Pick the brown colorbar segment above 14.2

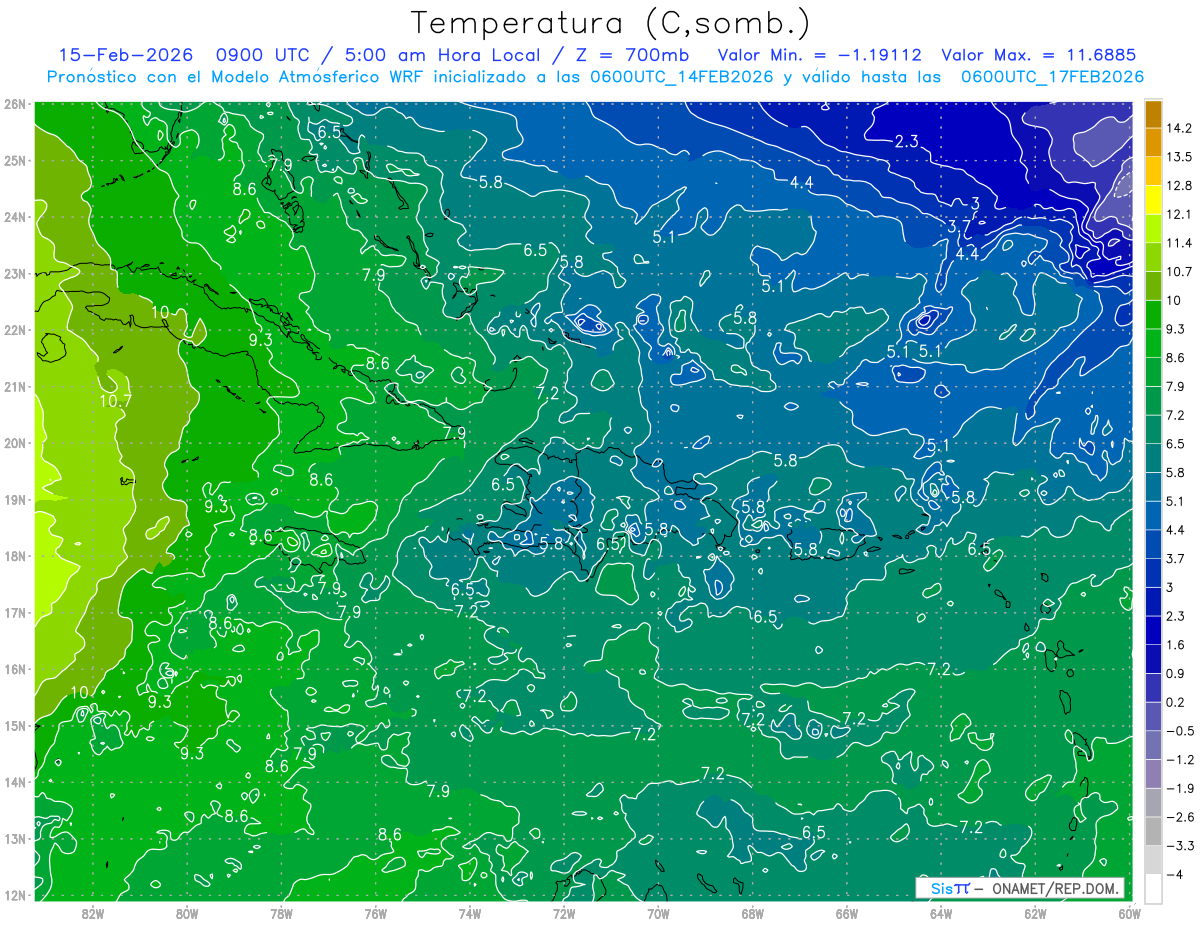tap(1153, 114)
